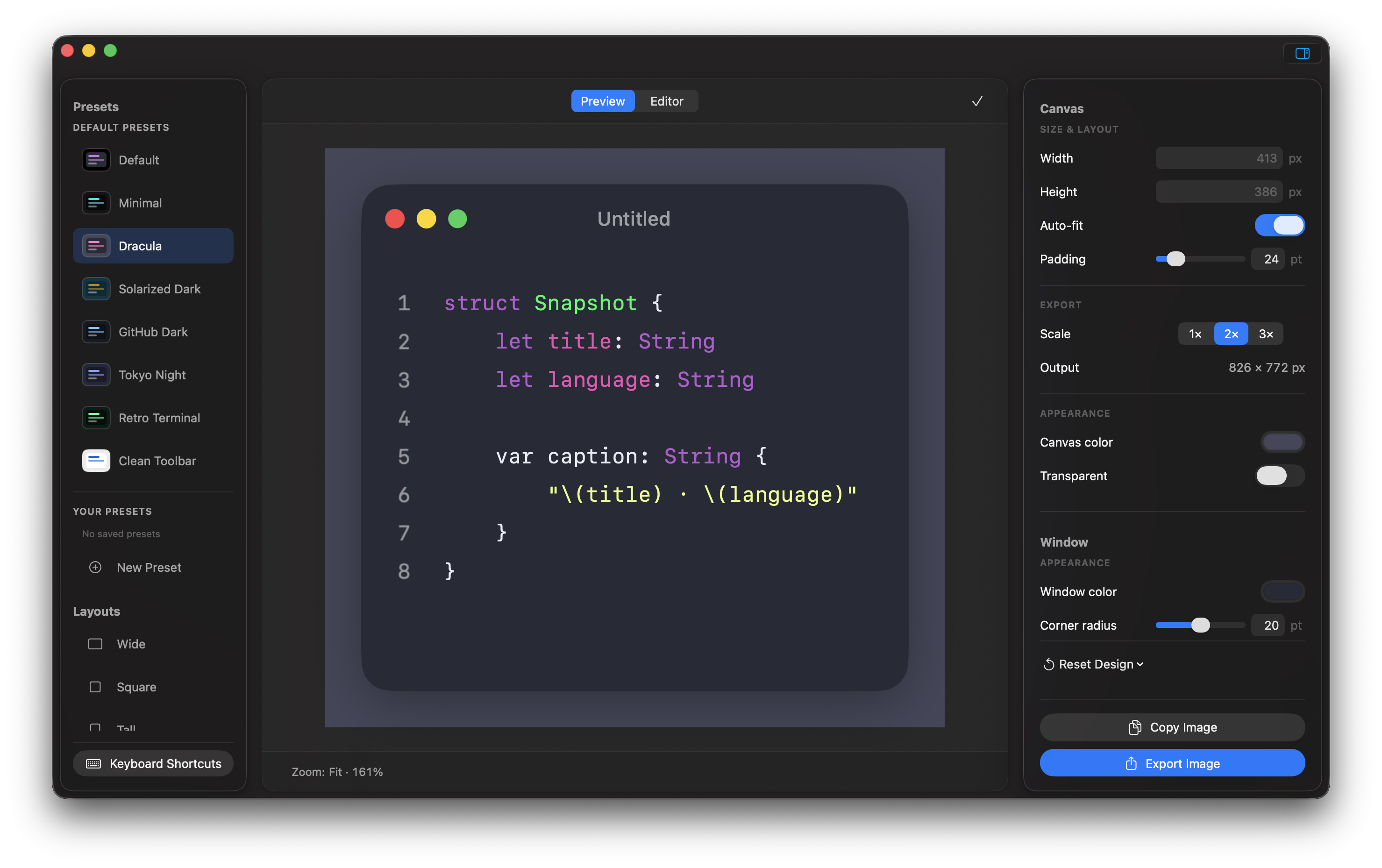1382x868 pixels.
Task: Click the keyboard icon in Keyboard Shortcuts
Action: 93,763
